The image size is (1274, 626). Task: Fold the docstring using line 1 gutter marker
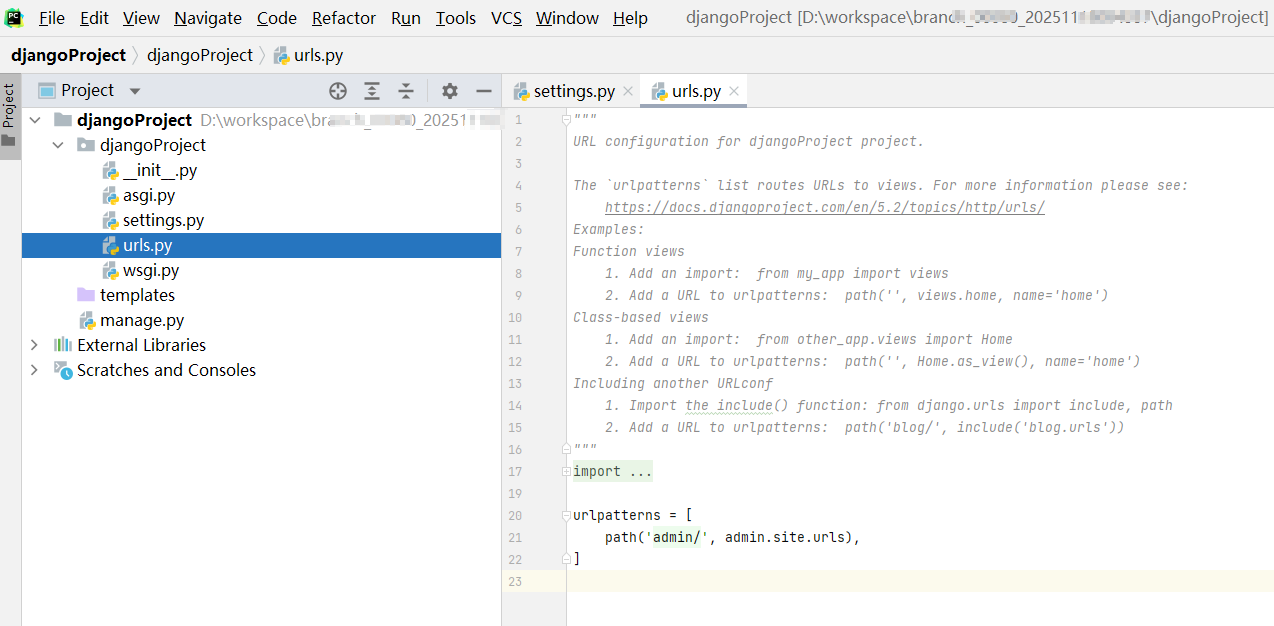566,119
